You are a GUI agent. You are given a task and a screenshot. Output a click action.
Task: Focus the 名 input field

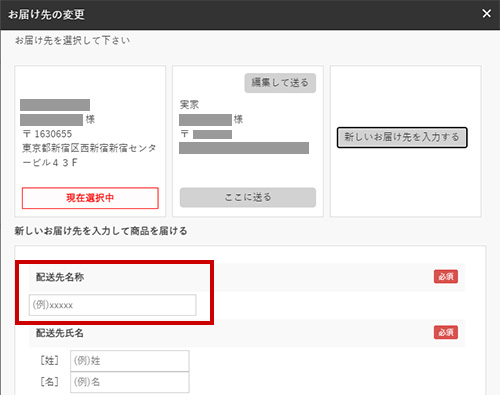(130, 382)
